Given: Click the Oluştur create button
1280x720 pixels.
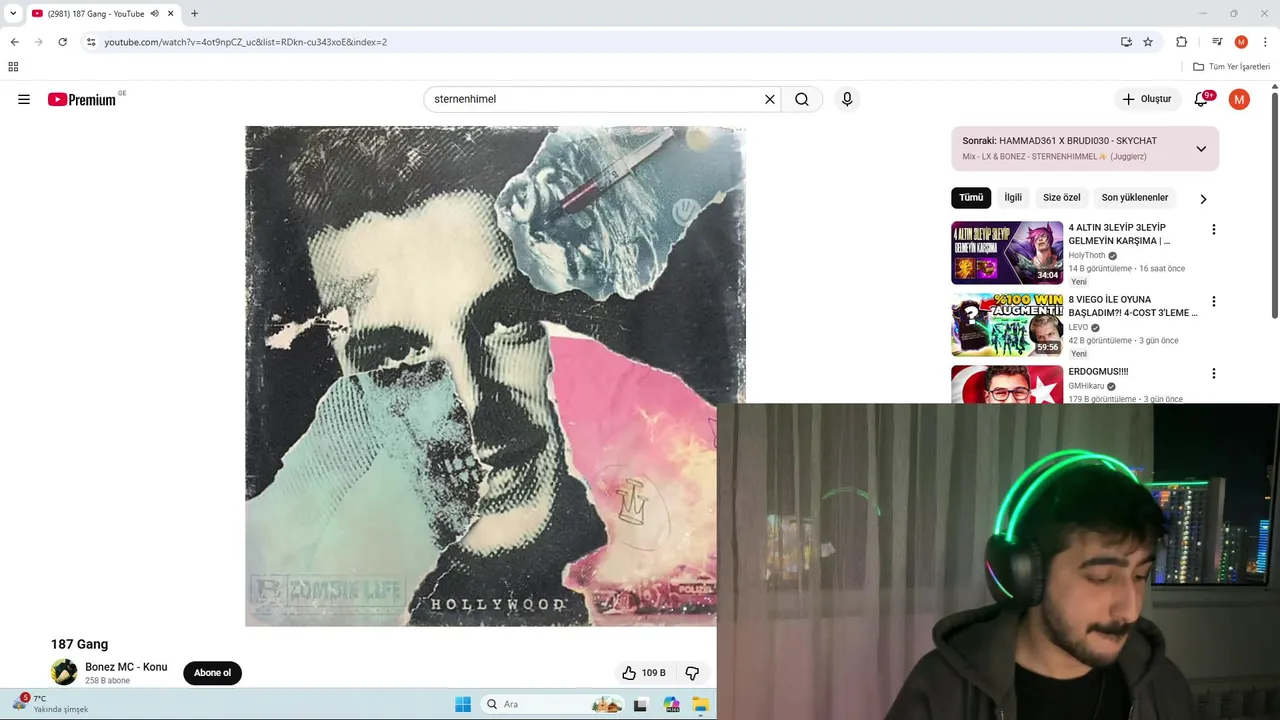Looking at the screenshot, I should click(1147, 99).
